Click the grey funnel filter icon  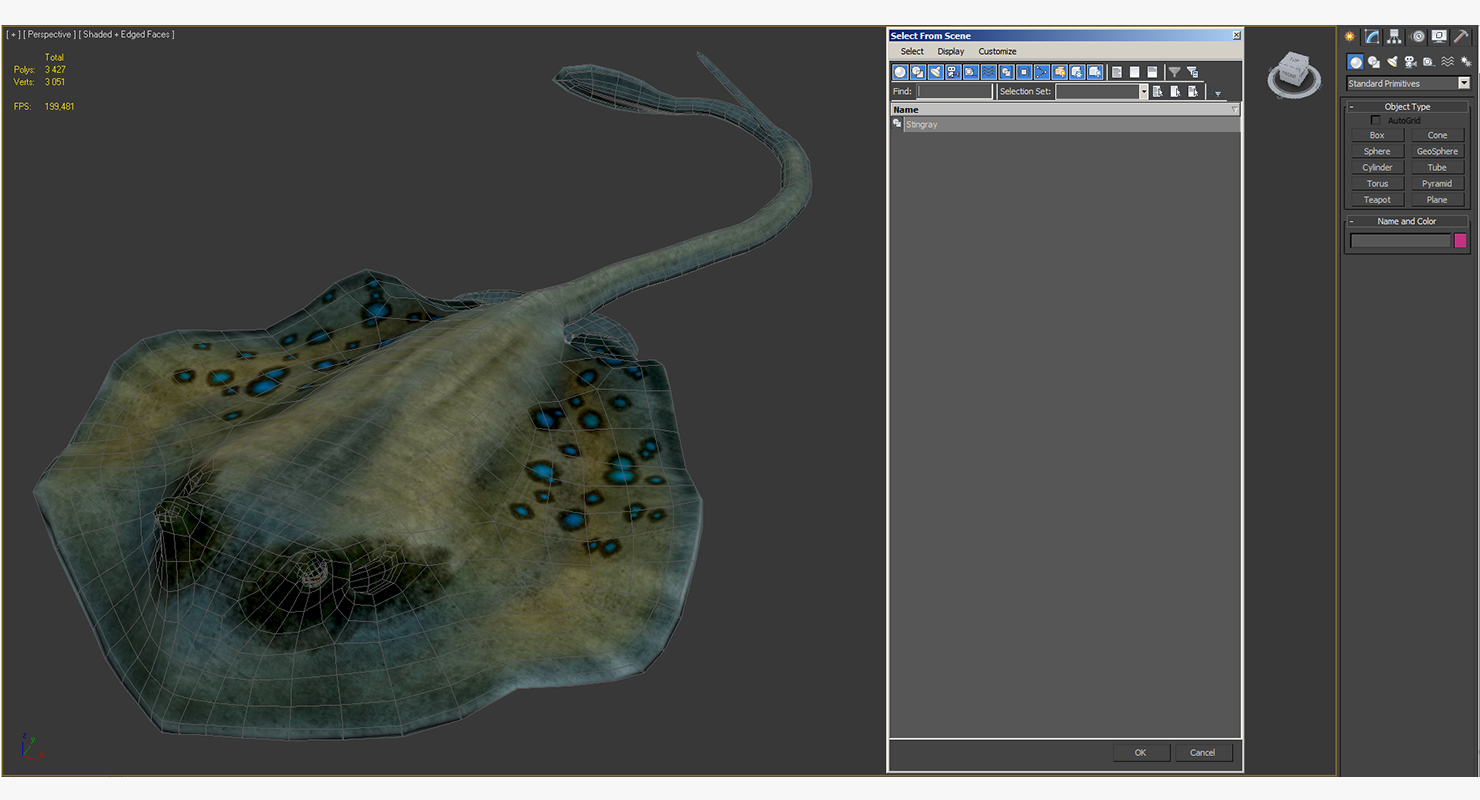click(1175, 72)
